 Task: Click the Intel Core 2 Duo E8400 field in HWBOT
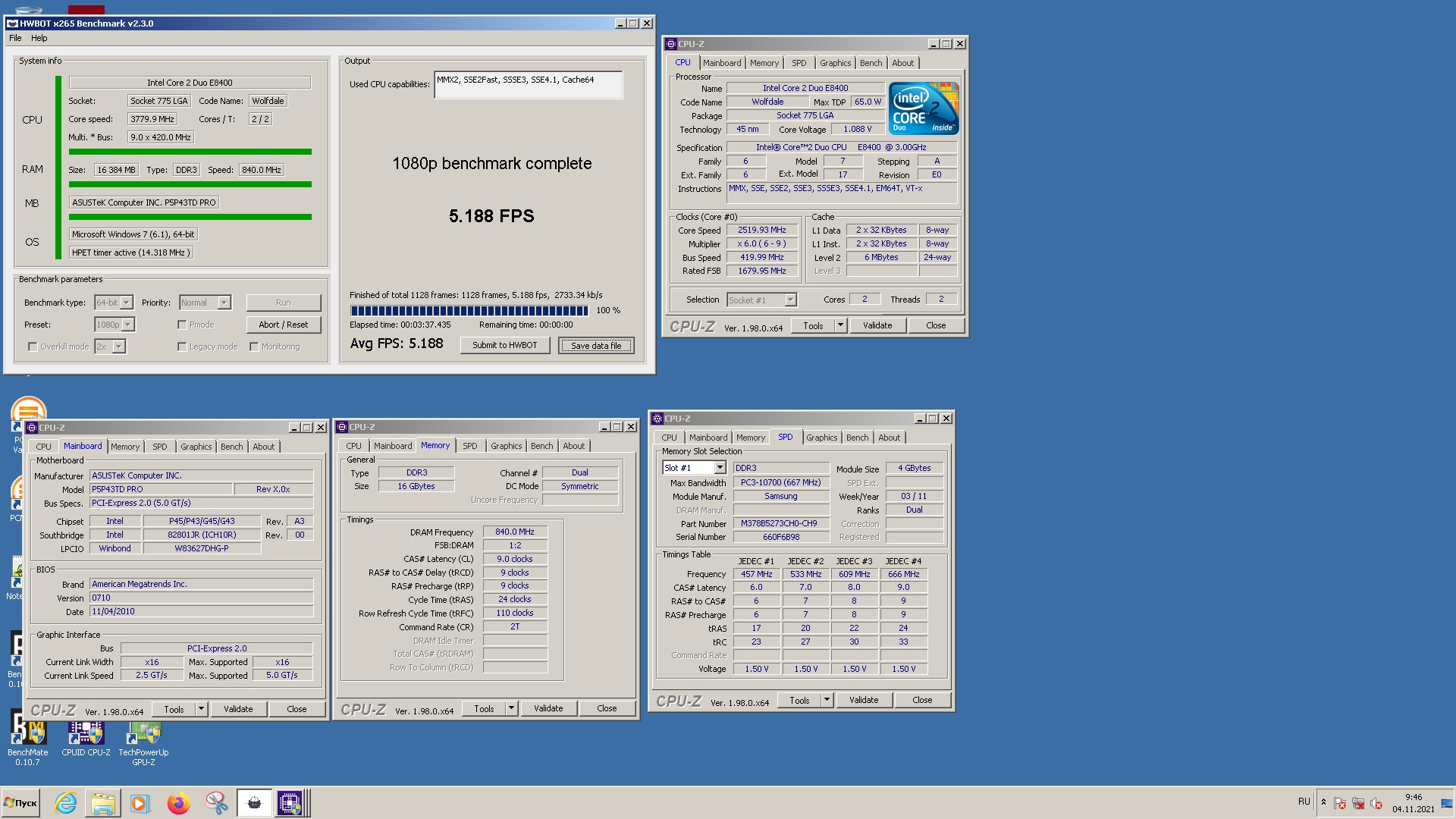[190, 83]
